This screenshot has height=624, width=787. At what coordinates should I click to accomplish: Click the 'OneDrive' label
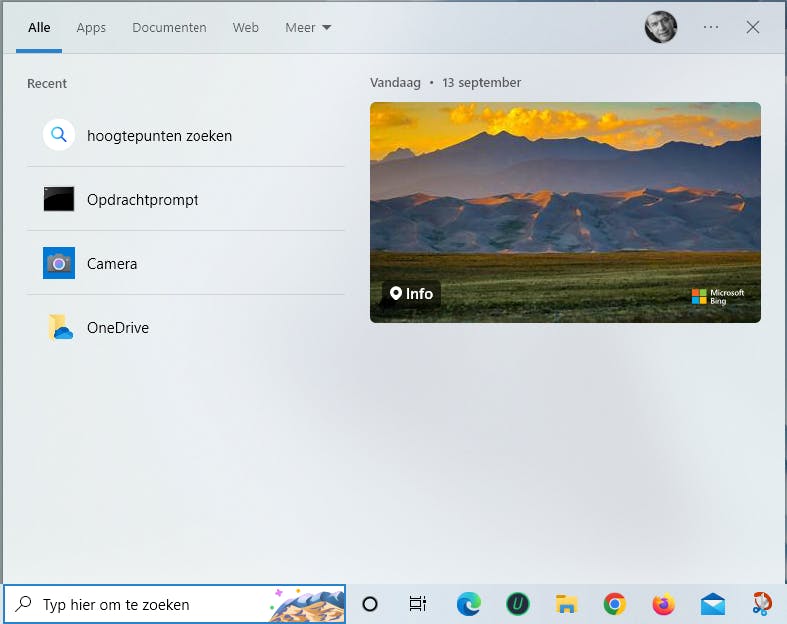[118, 327]
